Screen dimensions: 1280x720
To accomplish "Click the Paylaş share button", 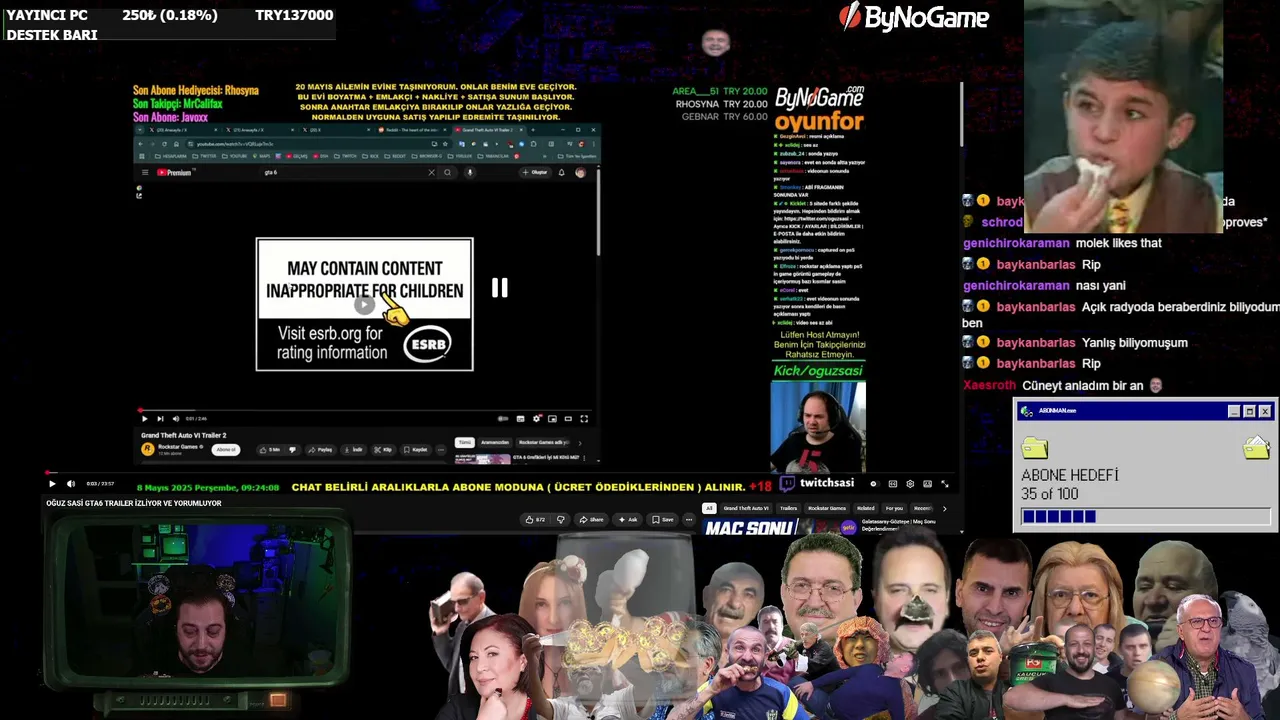I will [321, 450].
